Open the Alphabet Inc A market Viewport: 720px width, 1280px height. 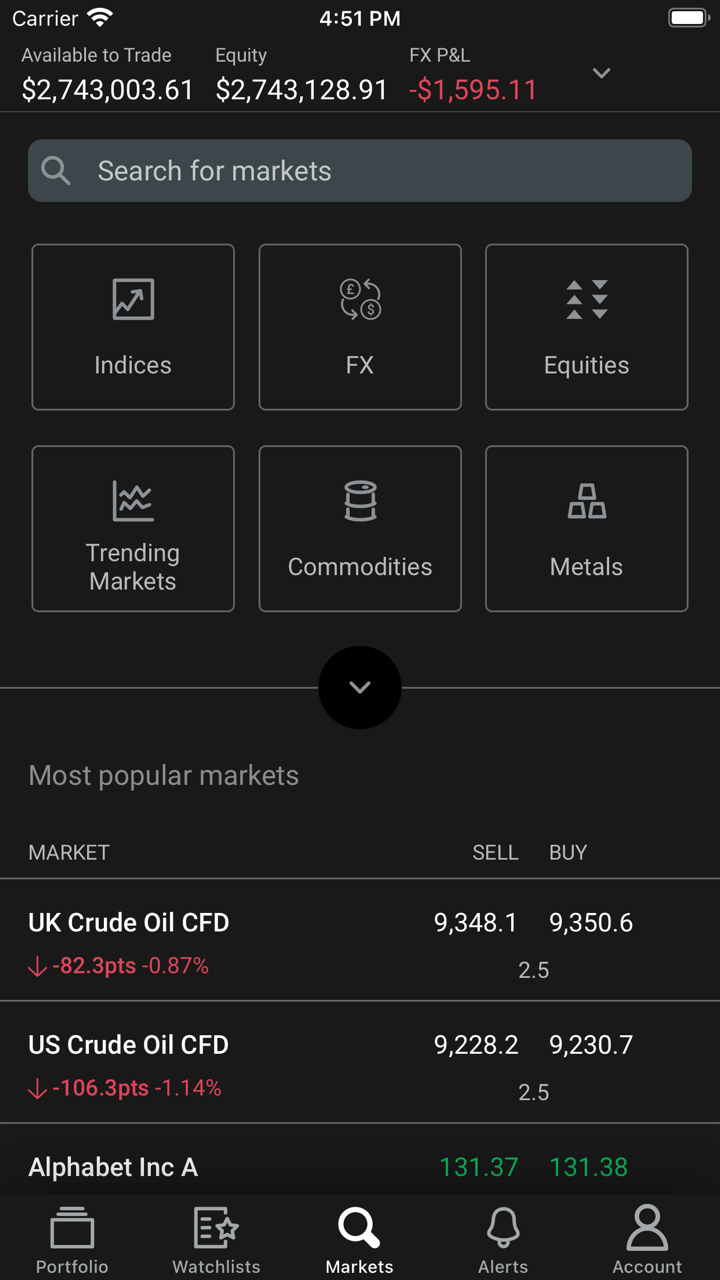click(113, 1167)
